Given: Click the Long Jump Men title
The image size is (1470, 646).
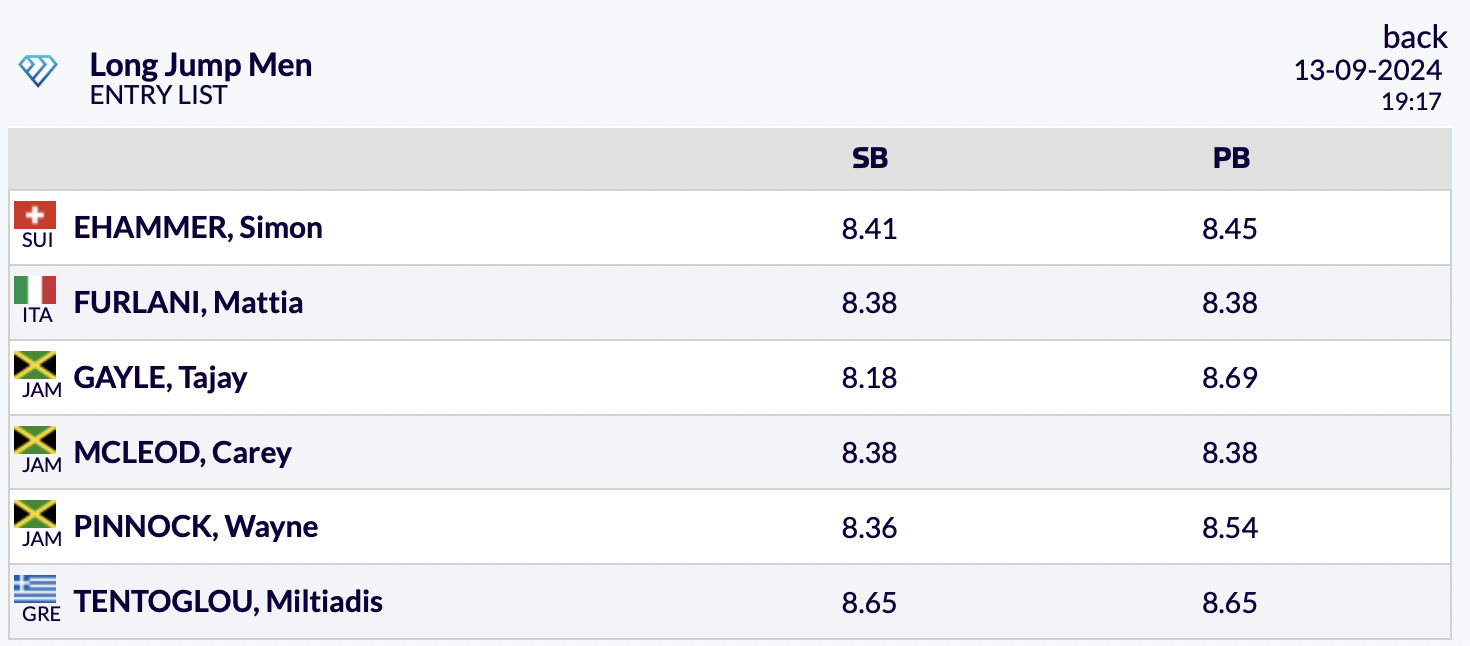Looking at the screenshot, I should click(201, 66).
